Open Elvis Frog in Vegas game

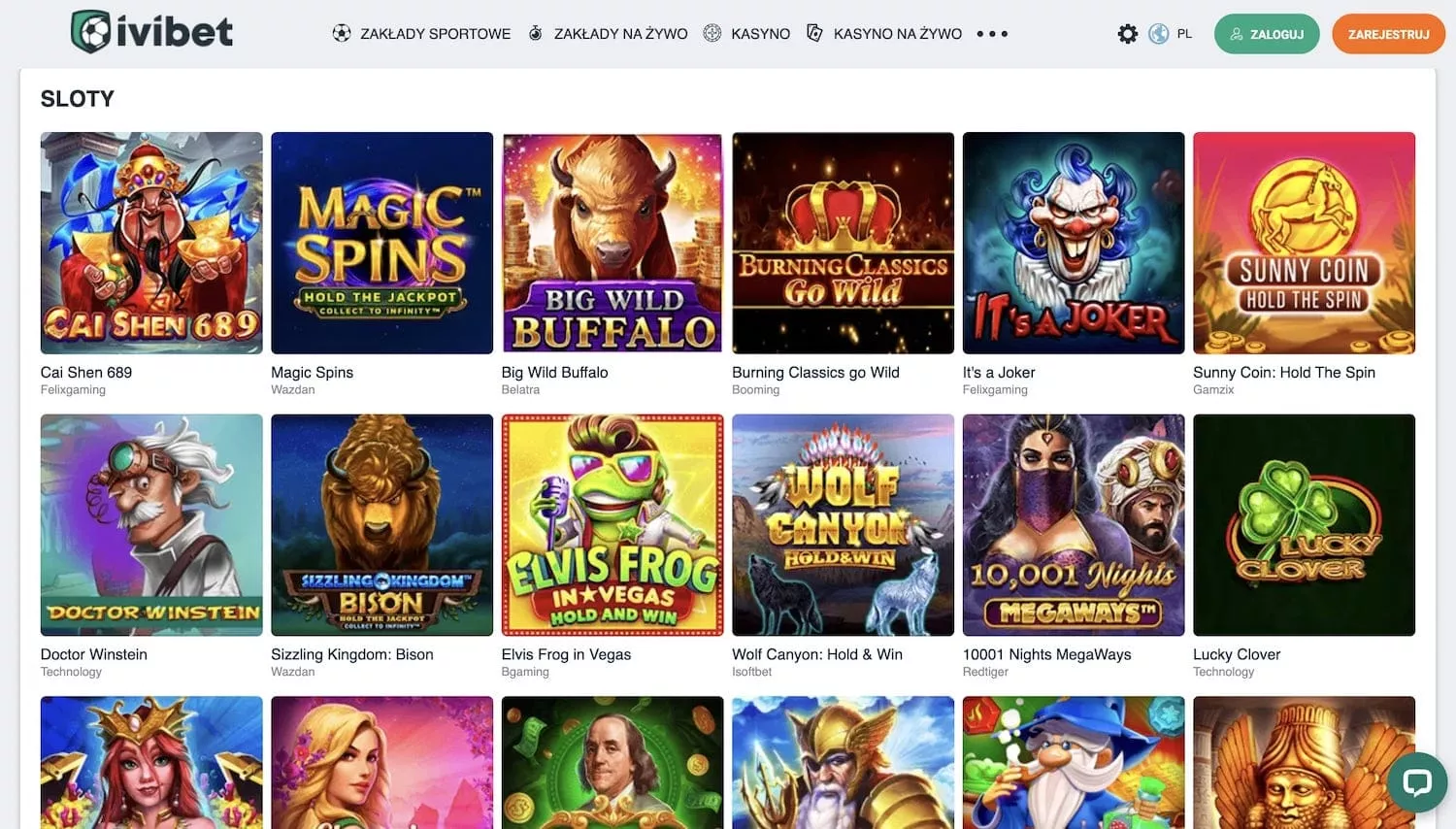pyautogui.click(x=612, y=525)
